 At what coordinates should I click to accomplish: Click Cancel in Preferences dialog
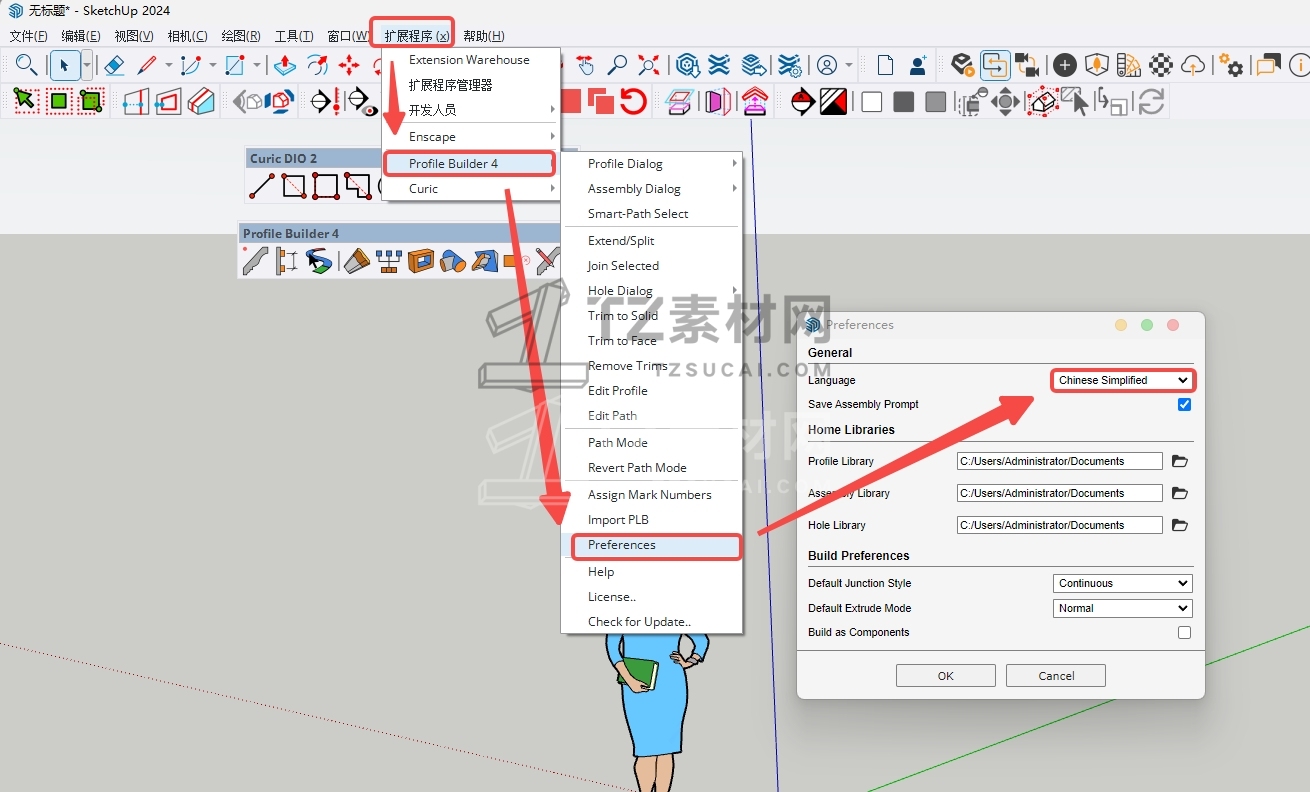(1056, 676)
